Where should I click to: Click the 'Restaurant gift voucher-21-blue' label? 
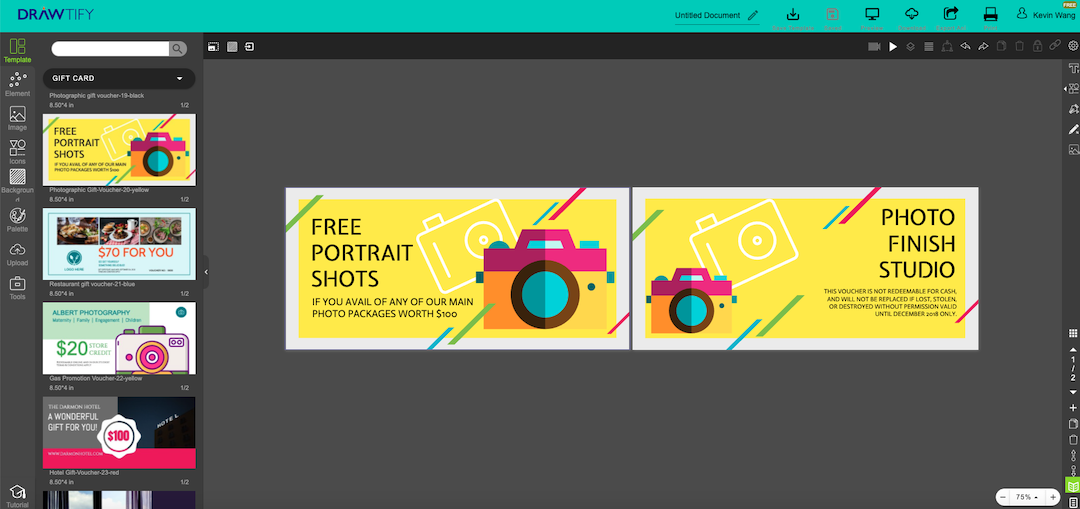pos(92,284)
